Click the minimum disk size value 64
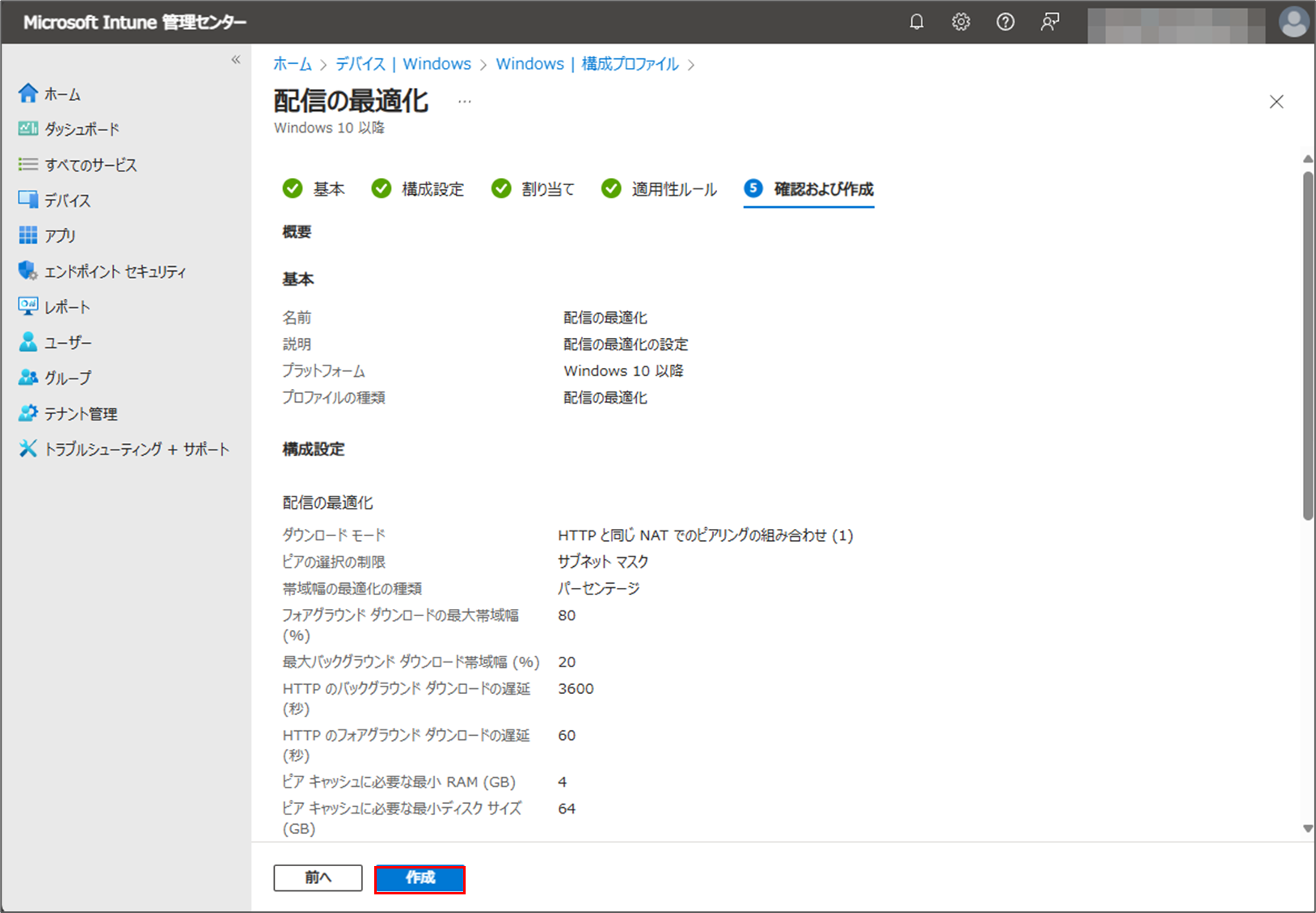1316x913 pixels. 567,809
